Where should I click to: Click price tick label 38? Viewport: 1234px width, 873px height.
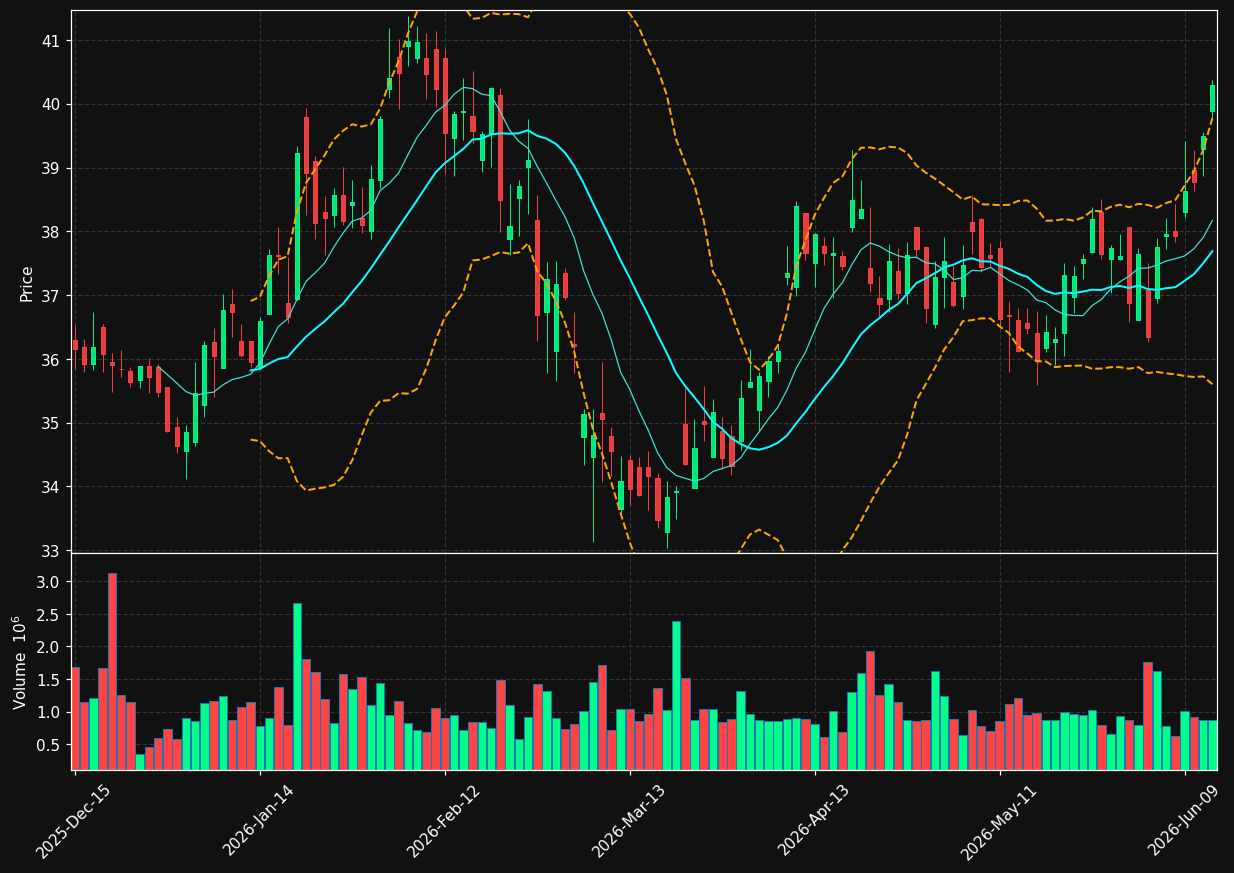click(51, 232)
